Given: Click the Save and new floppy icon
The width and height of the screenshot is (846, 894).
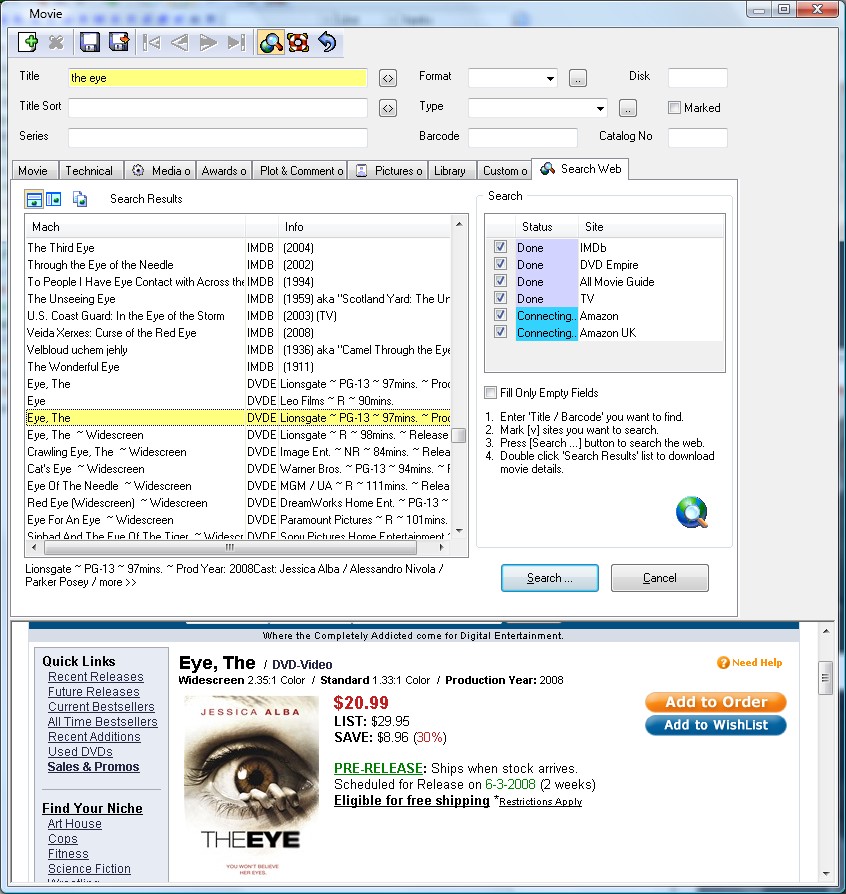Looking at the screenshot, I should click(x=119, y=42).
